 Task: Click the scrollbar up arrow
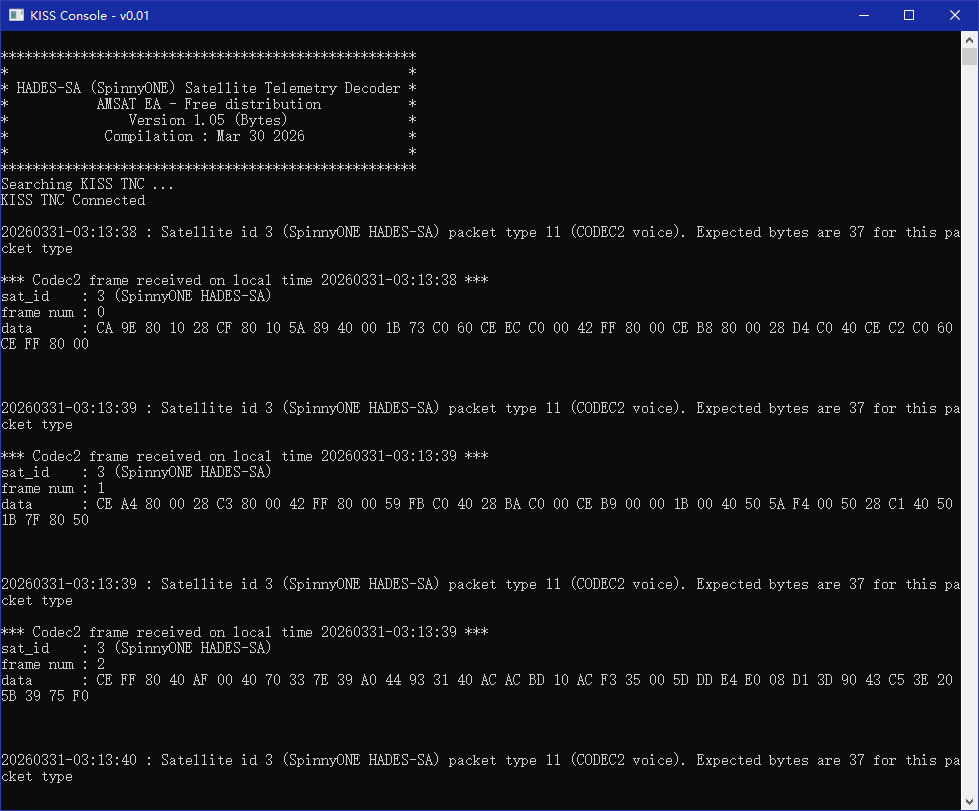969,39
